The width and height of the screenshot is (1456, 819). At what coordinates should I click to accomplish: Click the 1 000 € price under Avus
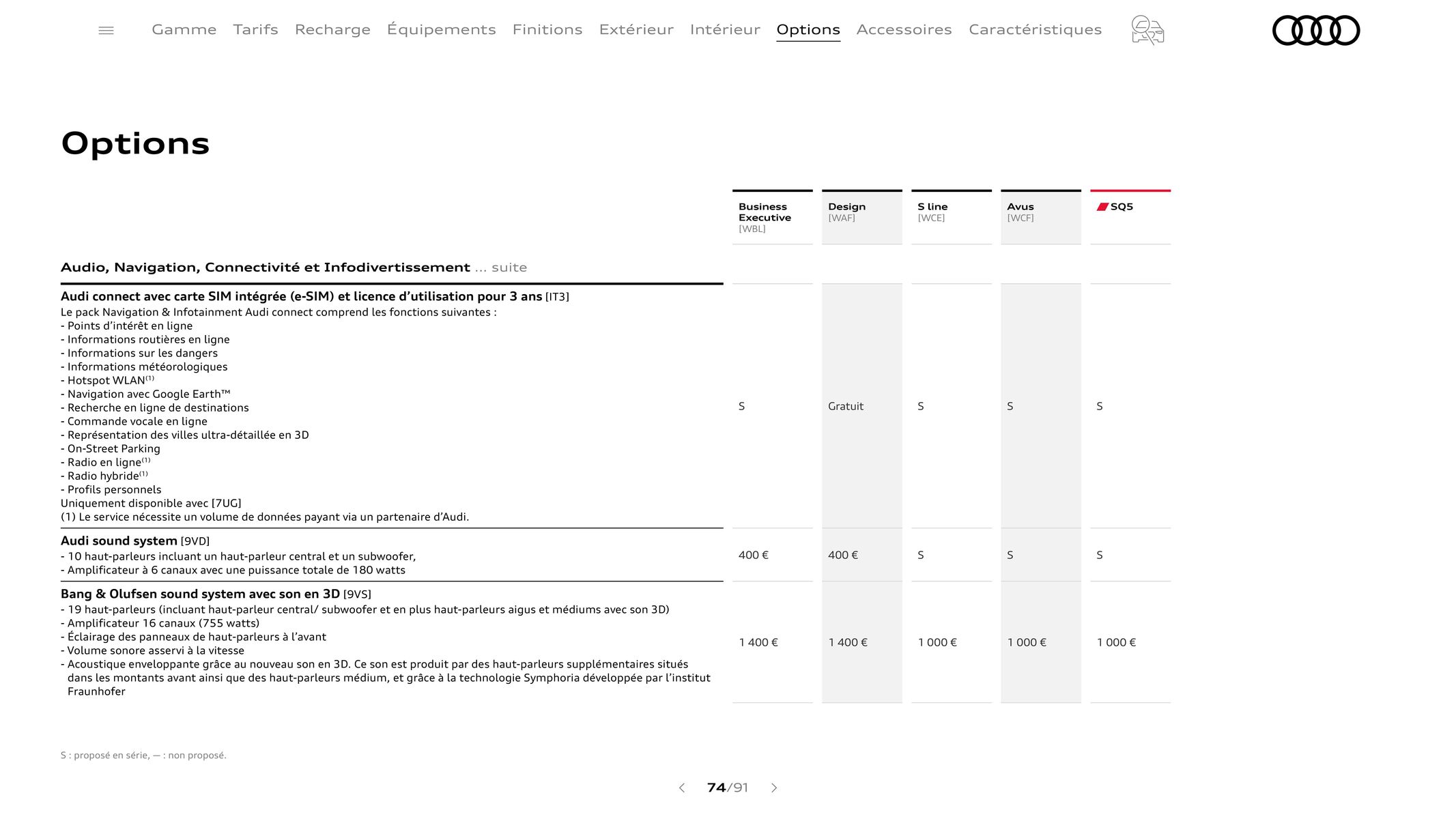(1027, 642)
